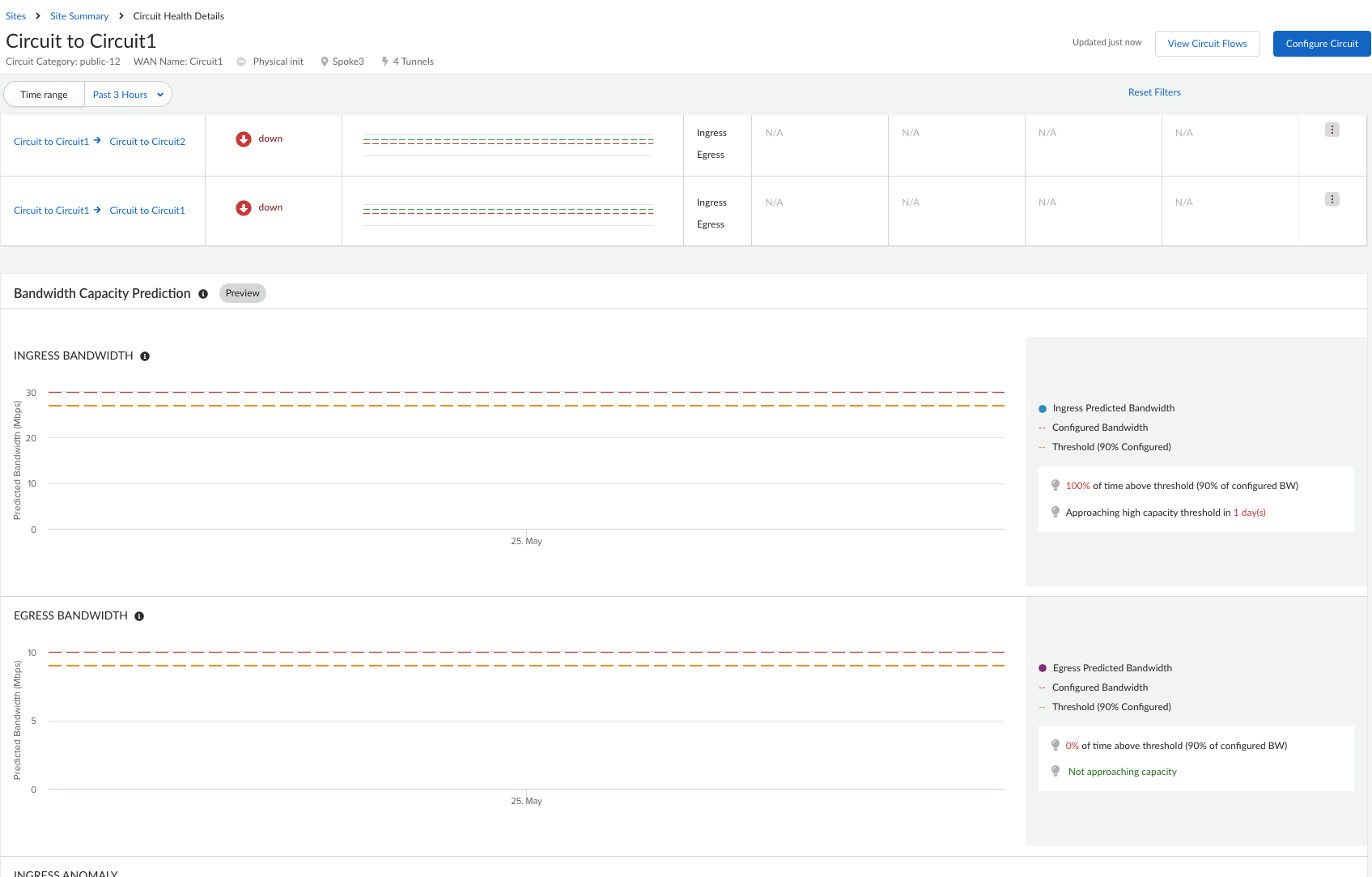Go to Sites breadcrumb
Image resolution: width=1372 pixels, height=877 pixels.
16,16
